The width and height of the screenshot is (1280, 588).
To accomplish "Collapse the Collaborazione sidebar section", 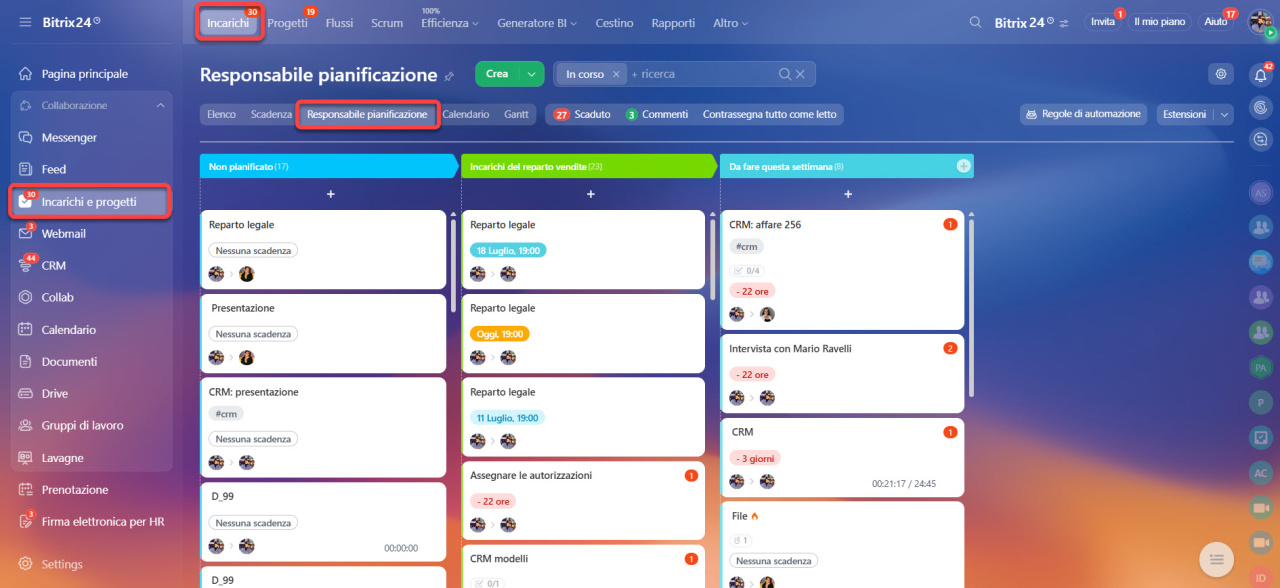I will [x=160, y=106].
